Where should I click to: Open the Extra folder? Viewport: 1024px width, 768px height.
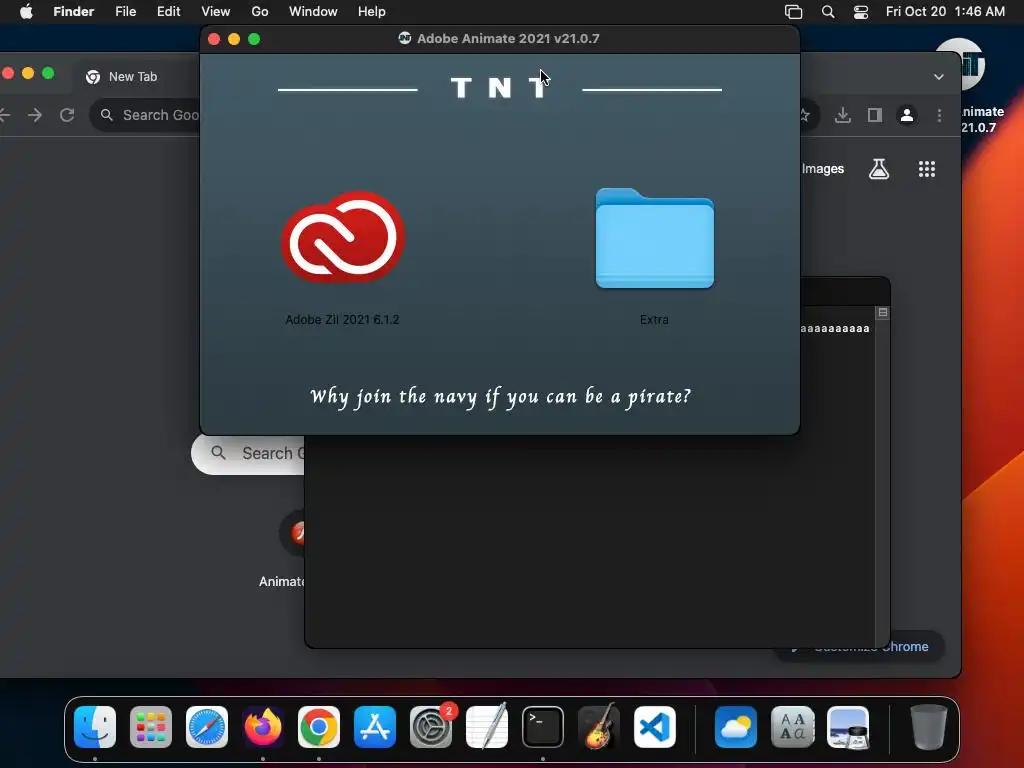(654, 238)
